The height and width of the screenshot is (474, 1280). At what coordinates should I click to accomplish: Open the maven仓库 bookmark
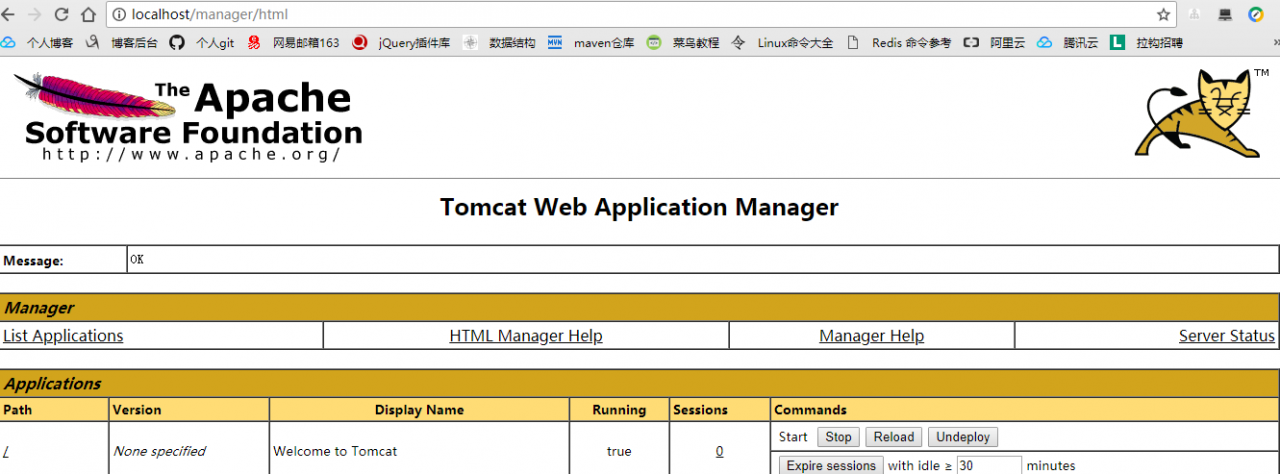pyautogui.click(x=591, y=43)
